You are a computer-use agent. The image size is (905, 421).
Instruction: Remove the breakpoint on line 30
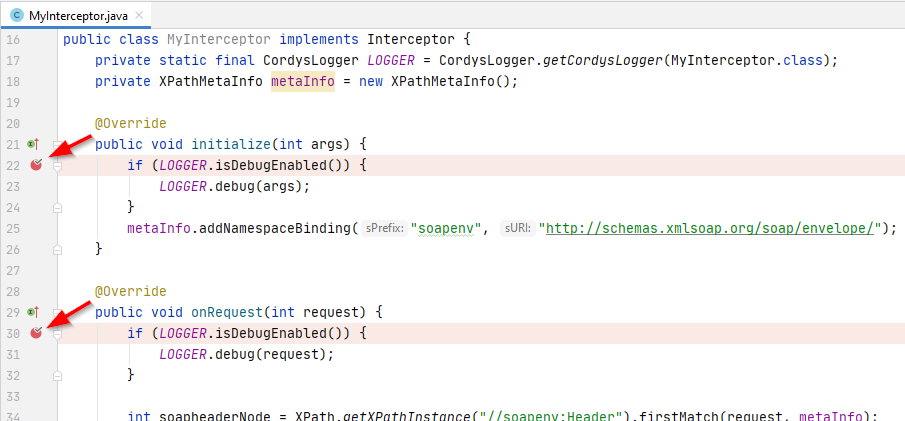click(36, 333)
